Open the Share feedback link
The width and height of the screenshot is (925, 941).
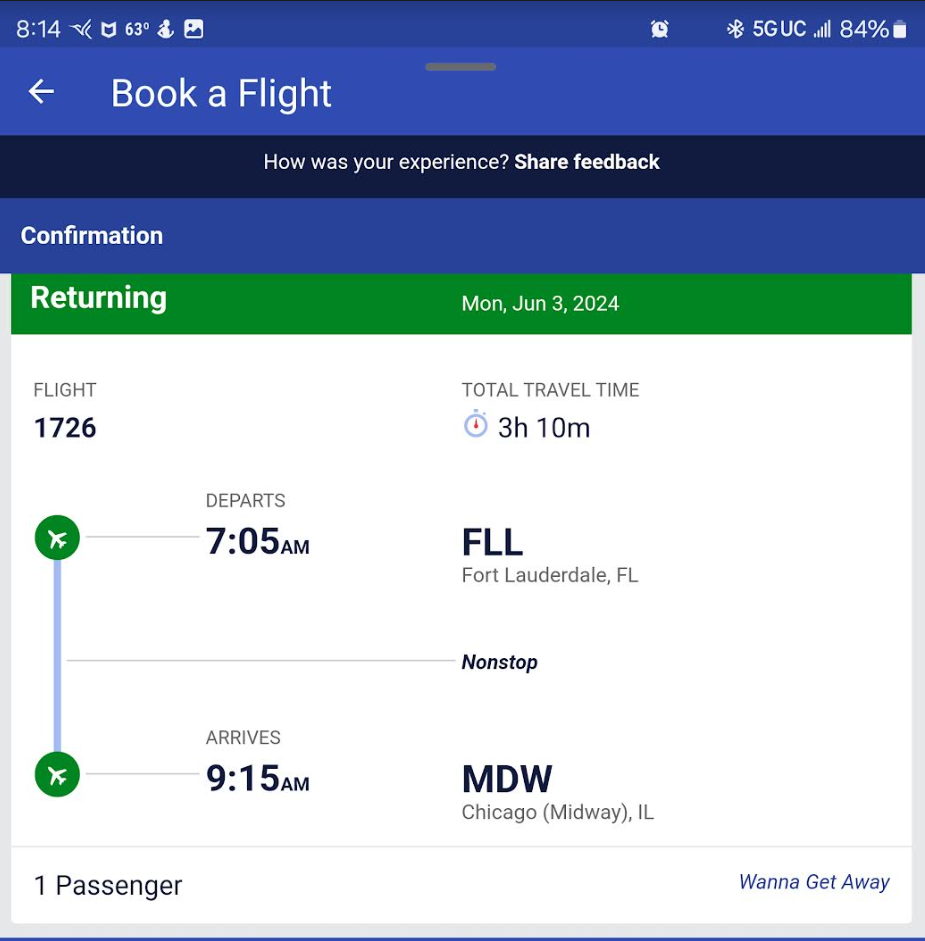click(586, 162)
